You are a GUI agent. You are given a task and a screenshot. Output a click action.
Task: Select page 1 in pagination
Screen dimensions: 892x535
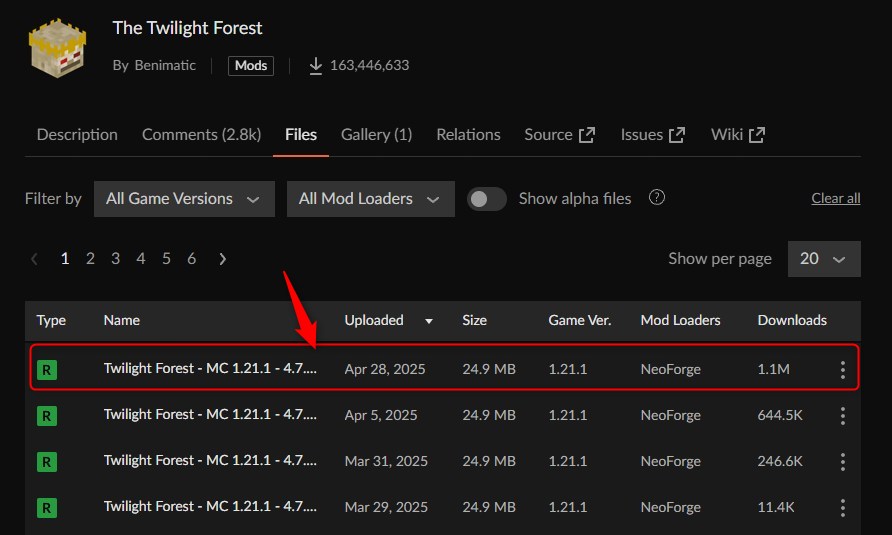coord(65,259)
